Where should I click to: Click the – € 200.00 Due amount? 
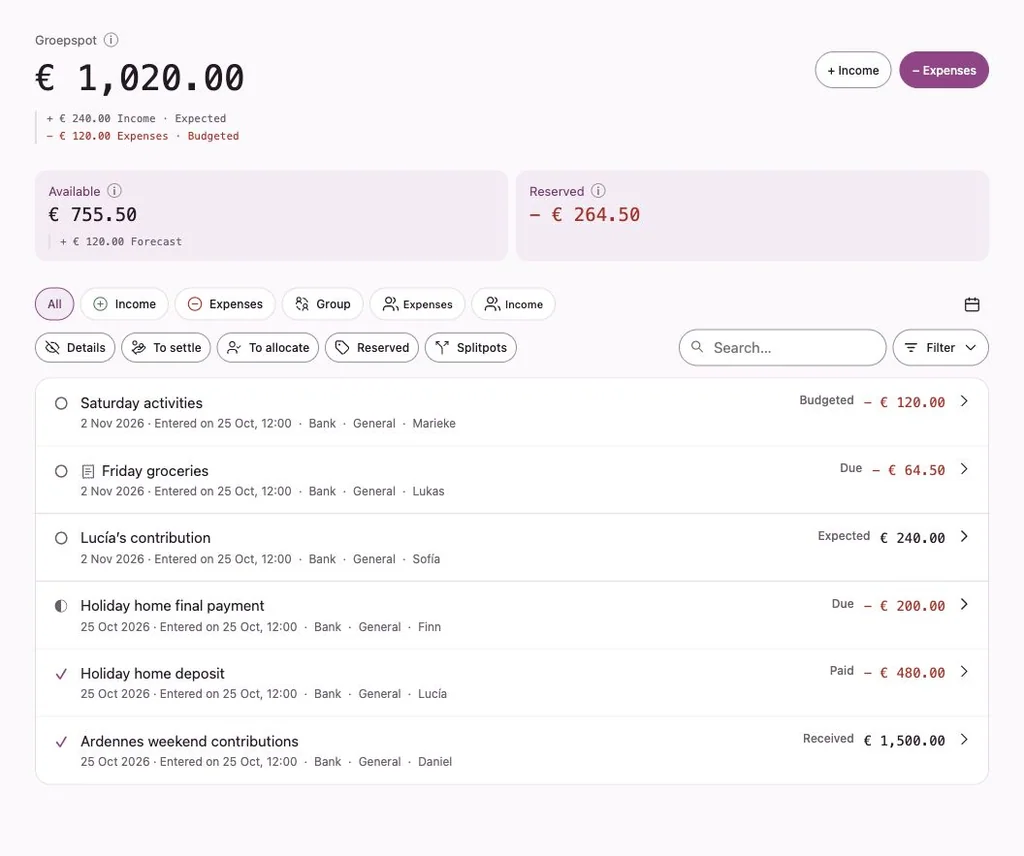coord(904,606)
